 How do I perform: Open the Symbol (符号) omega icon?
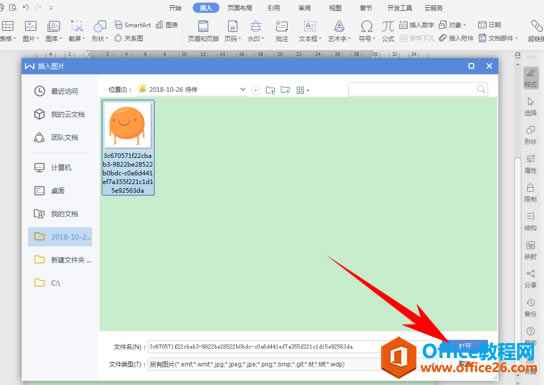pos(366,31)
